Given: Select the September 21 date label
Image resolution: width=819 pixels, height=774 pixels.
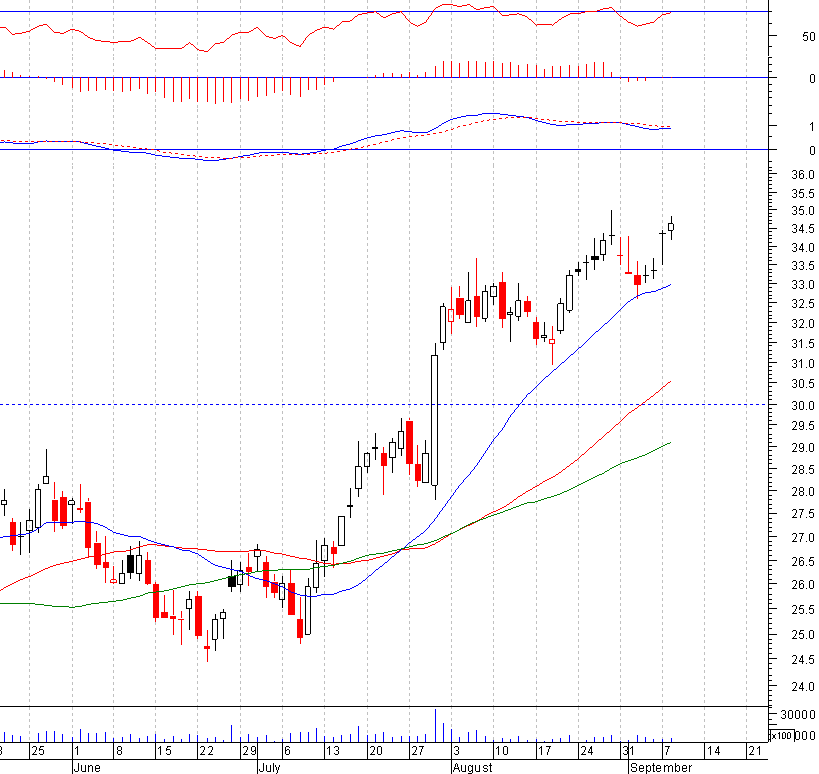Looking at the screenshot, I should pos(755,751).
